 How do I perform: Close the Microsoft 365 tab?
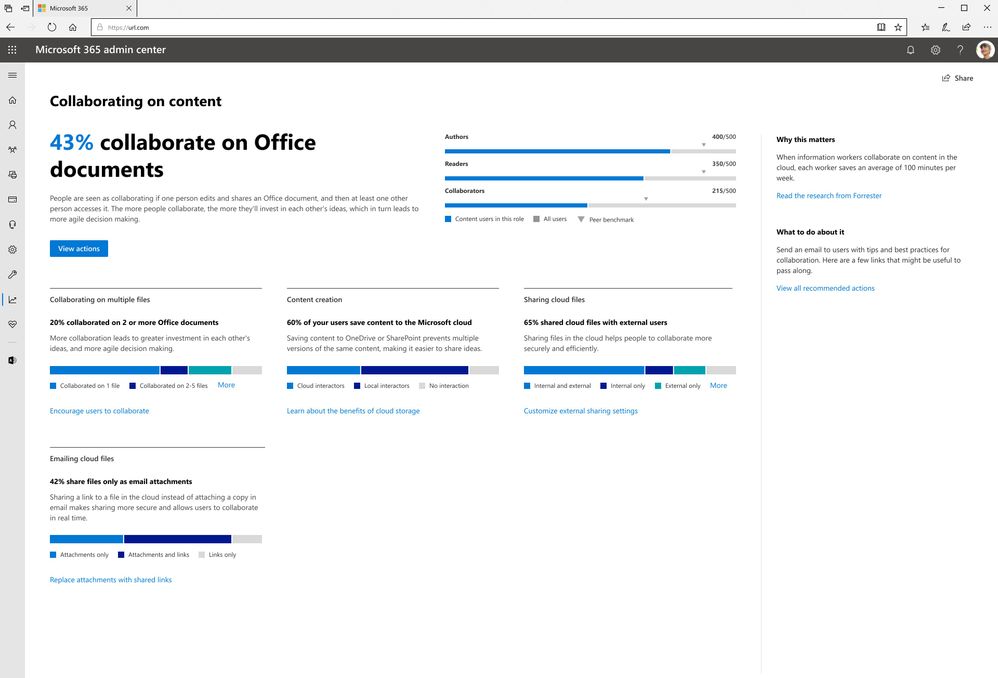tap(129, 8)
